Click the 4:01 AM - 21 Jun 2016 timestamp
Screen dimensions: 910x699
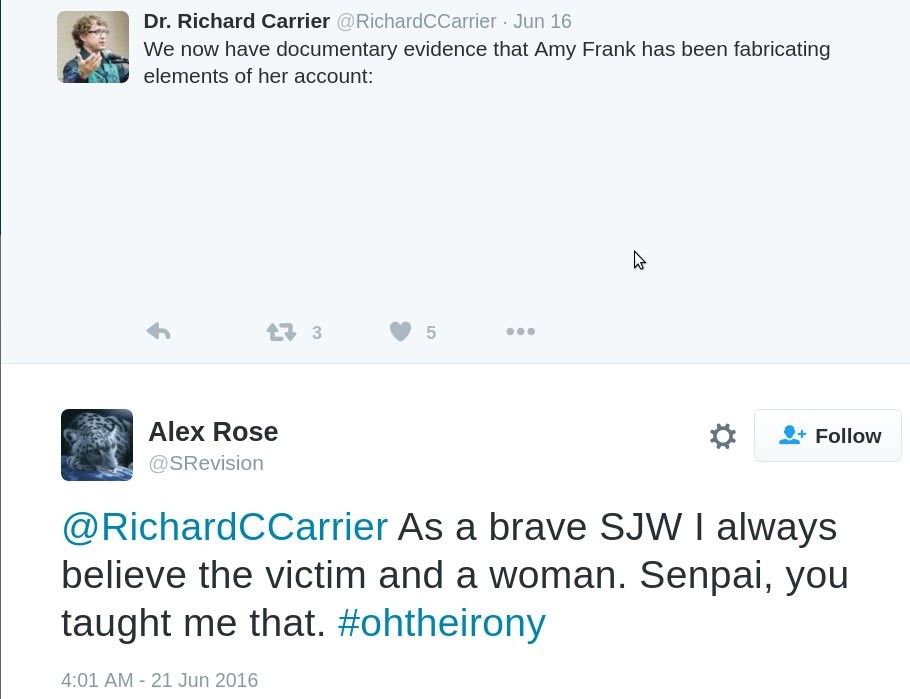point(160,680)
